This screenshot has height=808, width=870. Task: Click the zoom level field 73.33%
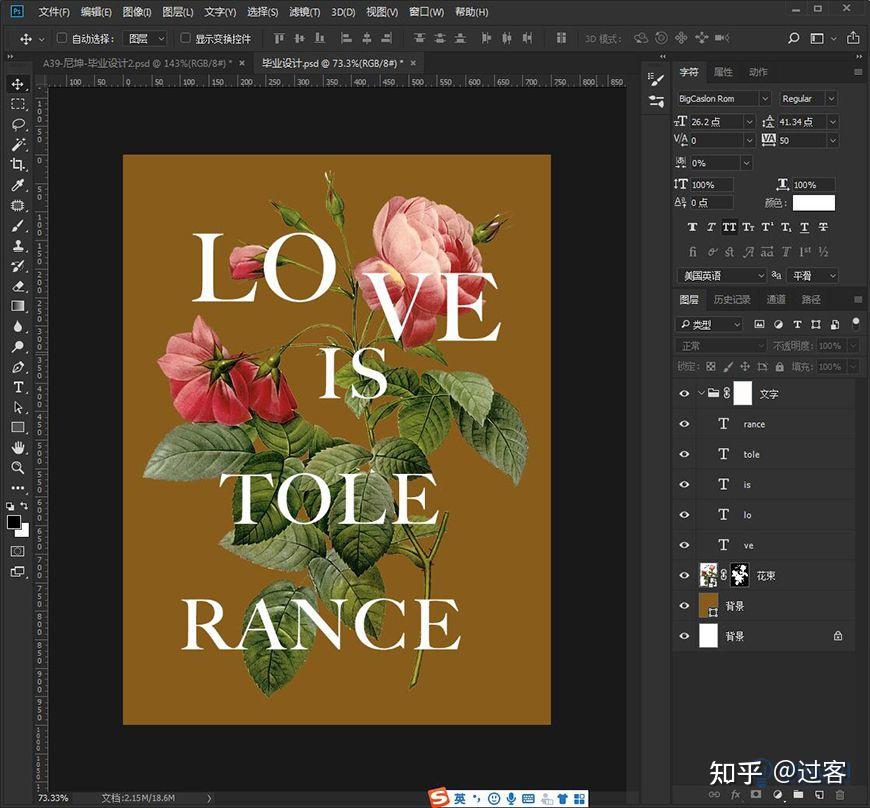(x=53, y=797)
